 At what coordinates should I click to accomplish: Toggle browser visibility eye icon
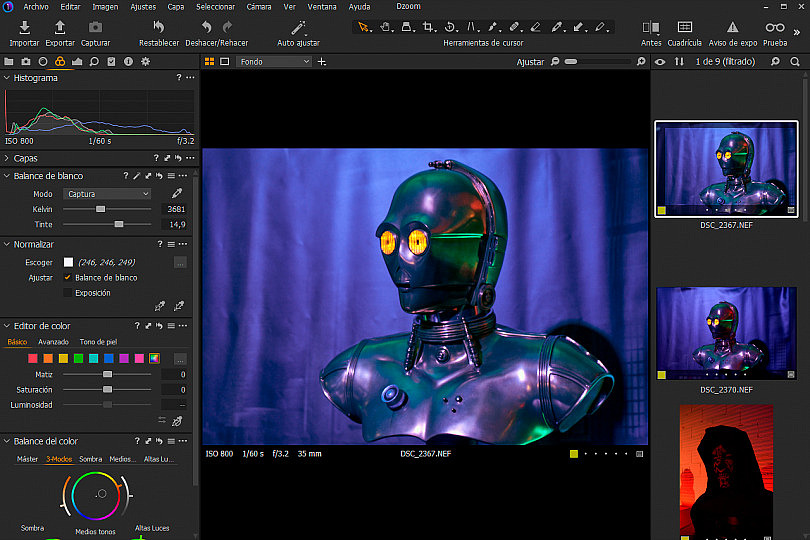[660, 61]
